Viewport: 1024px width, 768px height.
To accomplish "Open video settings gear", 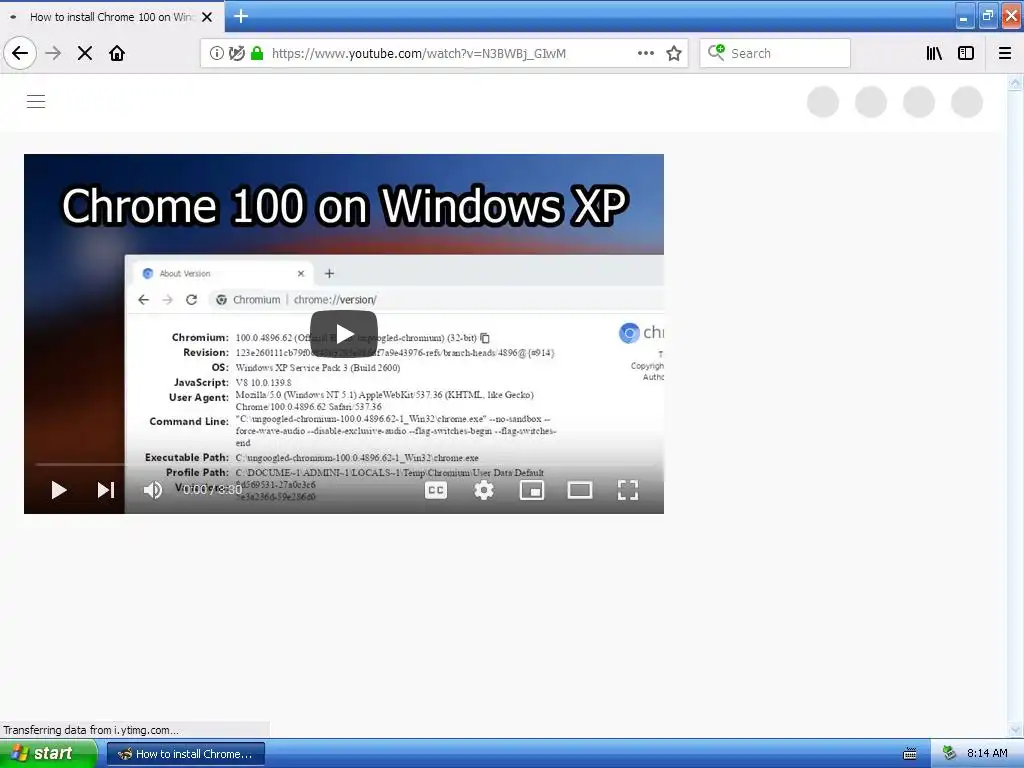I will (x=483, y=490).
